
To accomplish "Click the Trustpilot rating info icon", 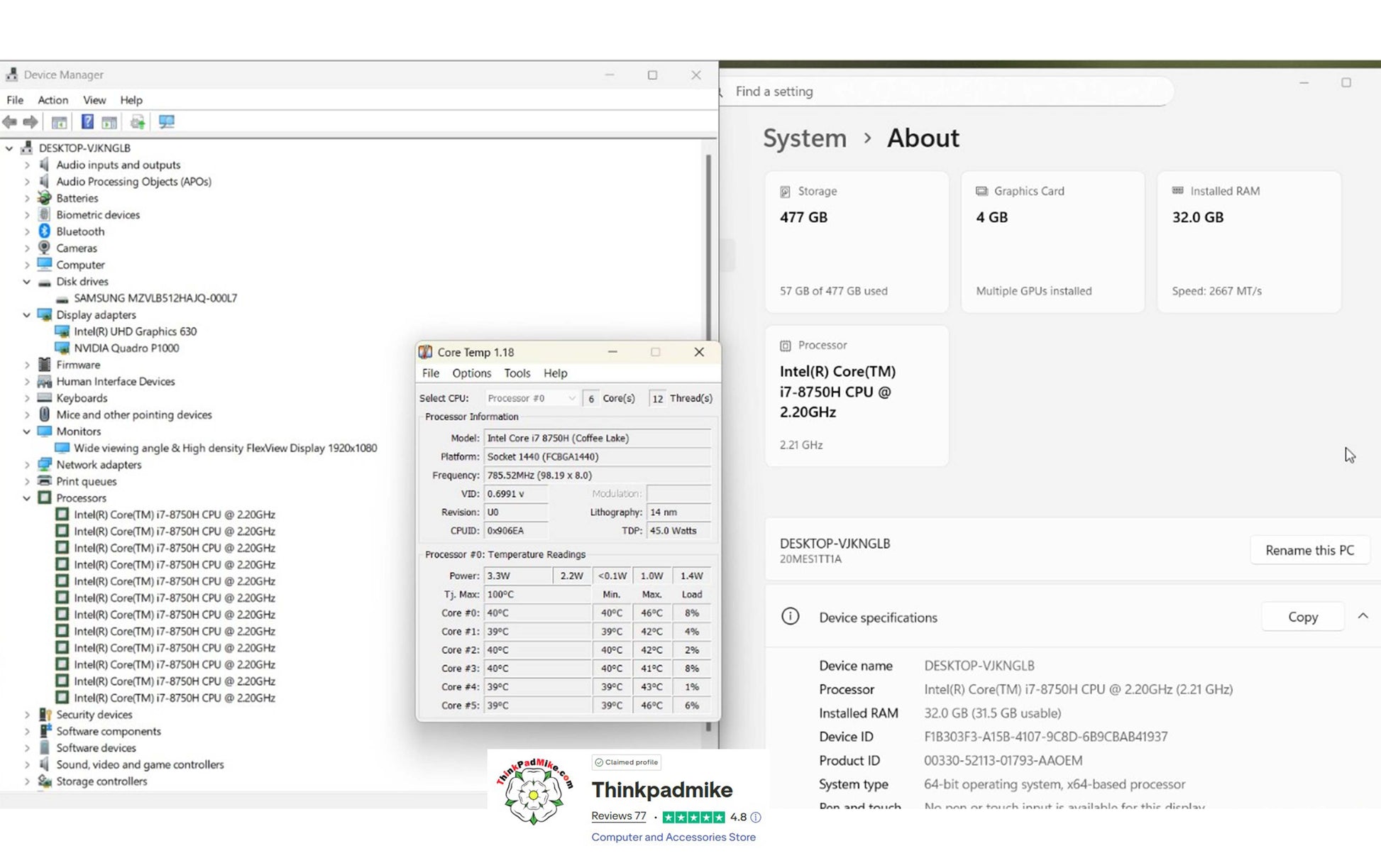I will tap(756, 817).
